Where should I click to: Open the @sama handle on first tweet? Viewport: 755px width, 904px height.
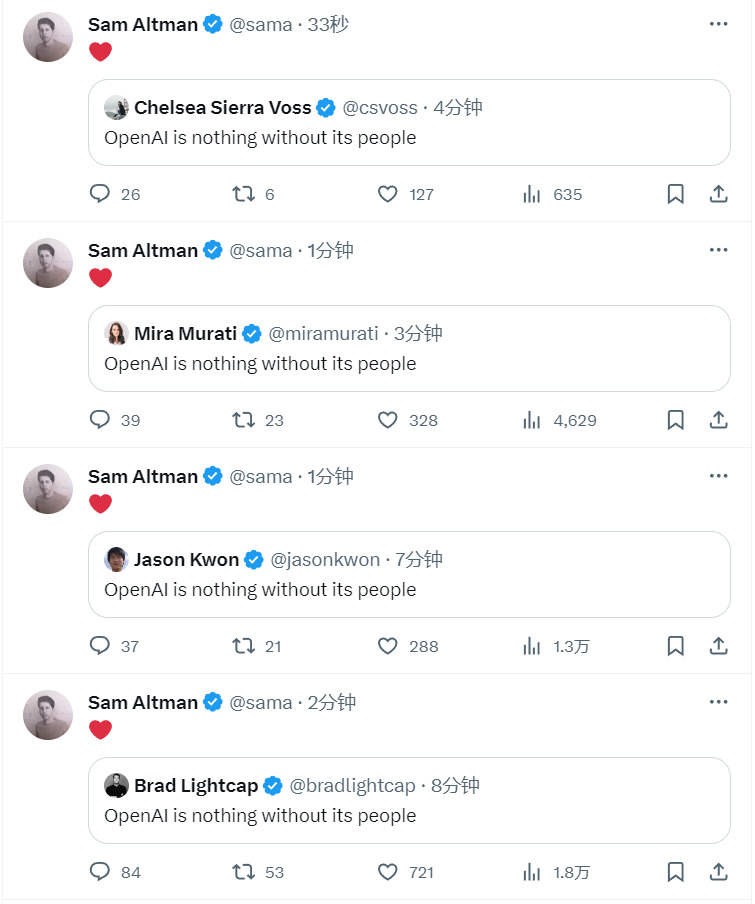(x=261, y=25)
